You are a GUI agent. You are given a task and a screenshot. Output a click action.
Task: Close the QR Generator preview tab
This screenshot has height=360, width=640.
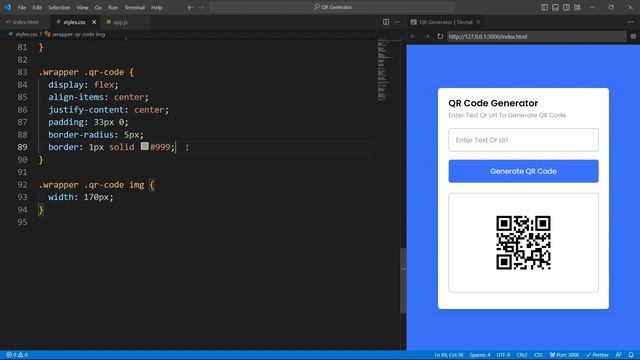coord(478,22)
